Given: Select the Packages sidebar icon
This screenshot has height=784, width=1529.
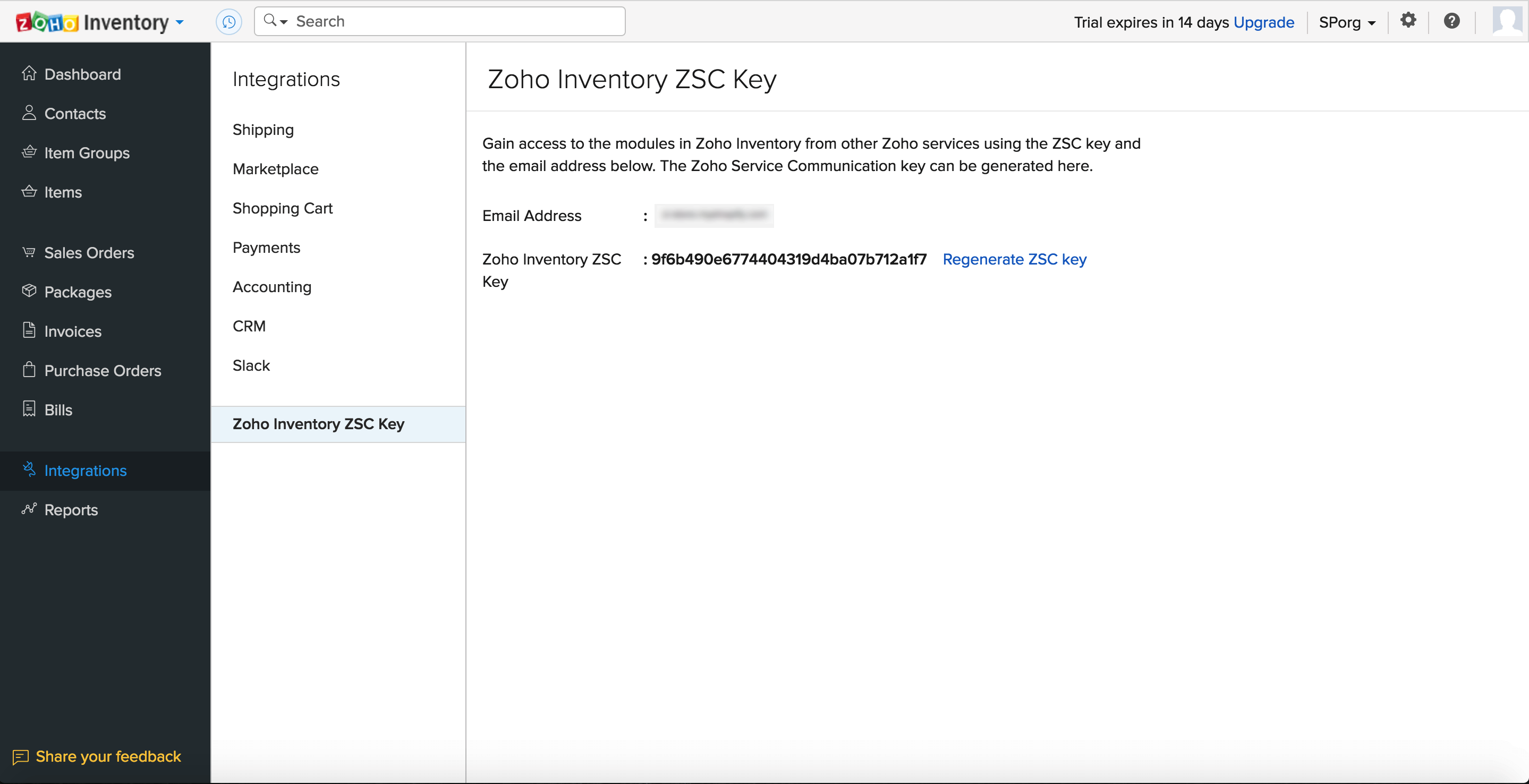Looking at the screenshot, I should (30, 292).
